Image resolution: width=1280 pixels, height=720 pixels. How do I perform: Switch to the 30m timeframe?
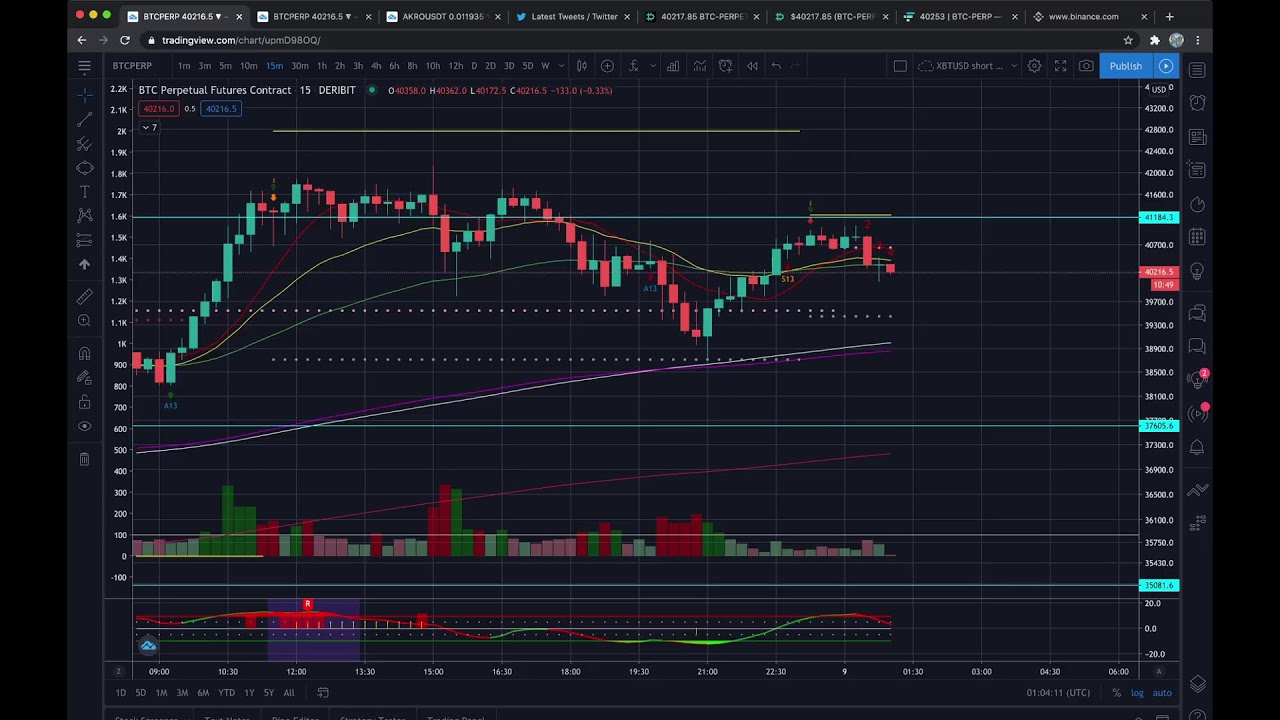click(x=300, y=66)
